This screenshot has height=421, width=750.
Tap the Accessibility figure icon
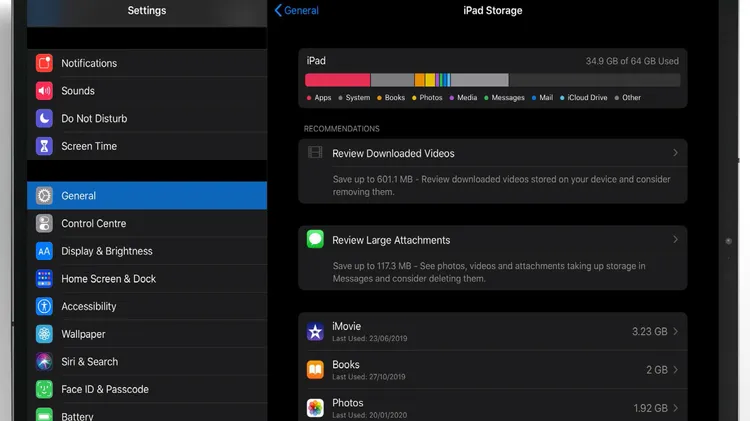[44, 306]
